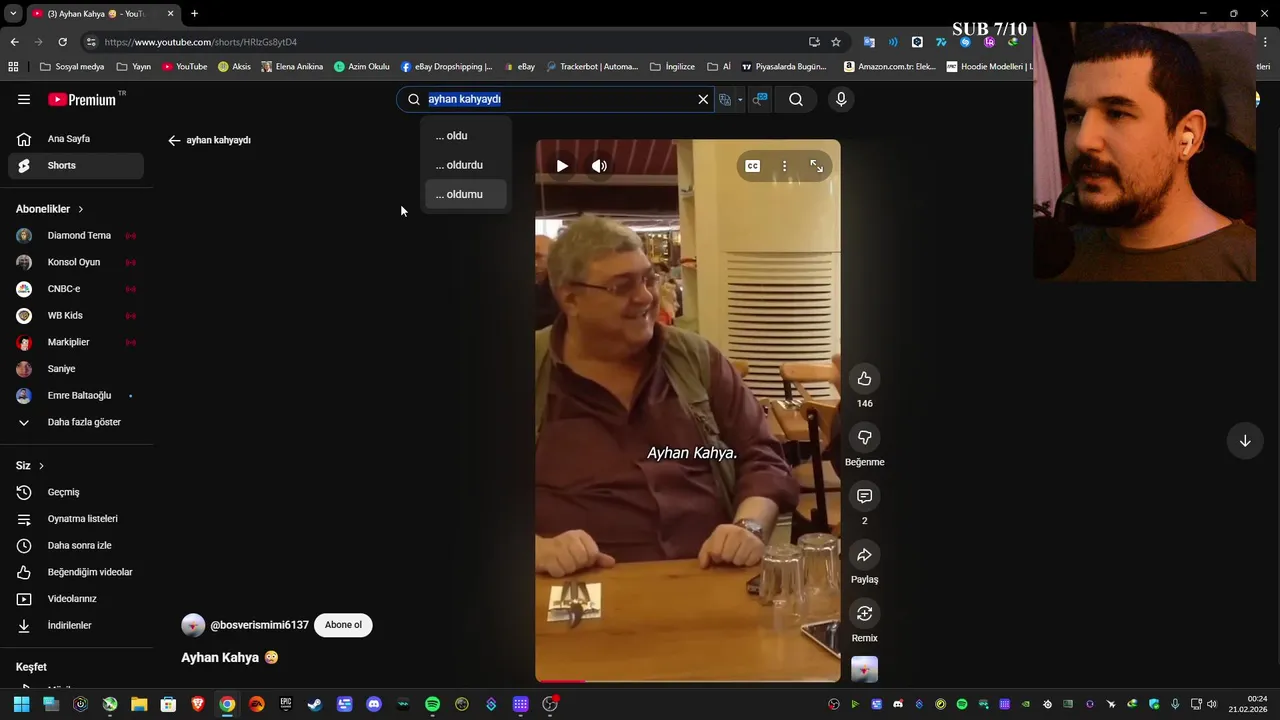Close the Ayhan Kahya tab
Viewport: 1280px width, 720px height.
(x=170, y=13)
